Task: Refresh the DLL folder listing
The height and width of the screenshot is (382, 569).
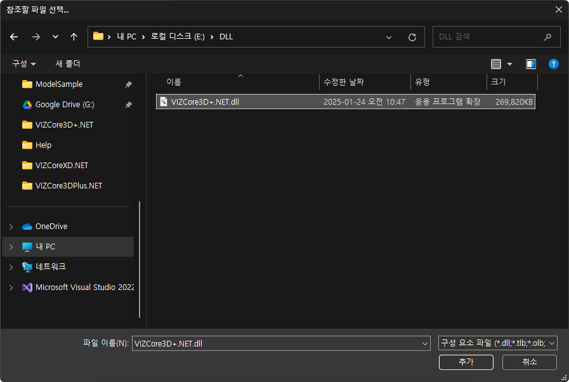Action: pyautogui.click(x=412, y=37)
